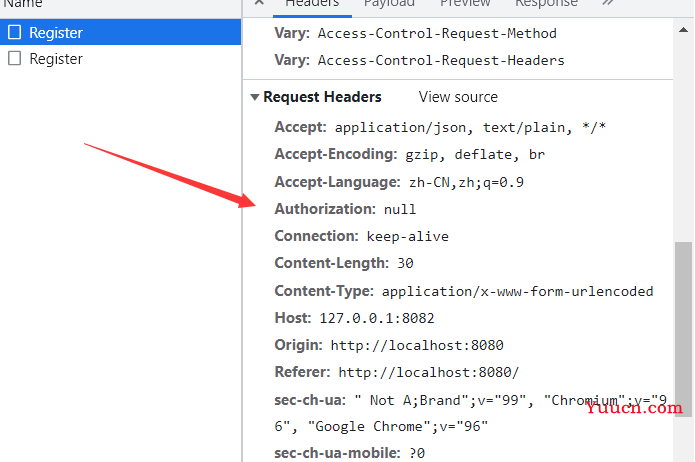Toggle the second Register request checkbox
Viewport: 695px width, 462px height.
[15, 58]
